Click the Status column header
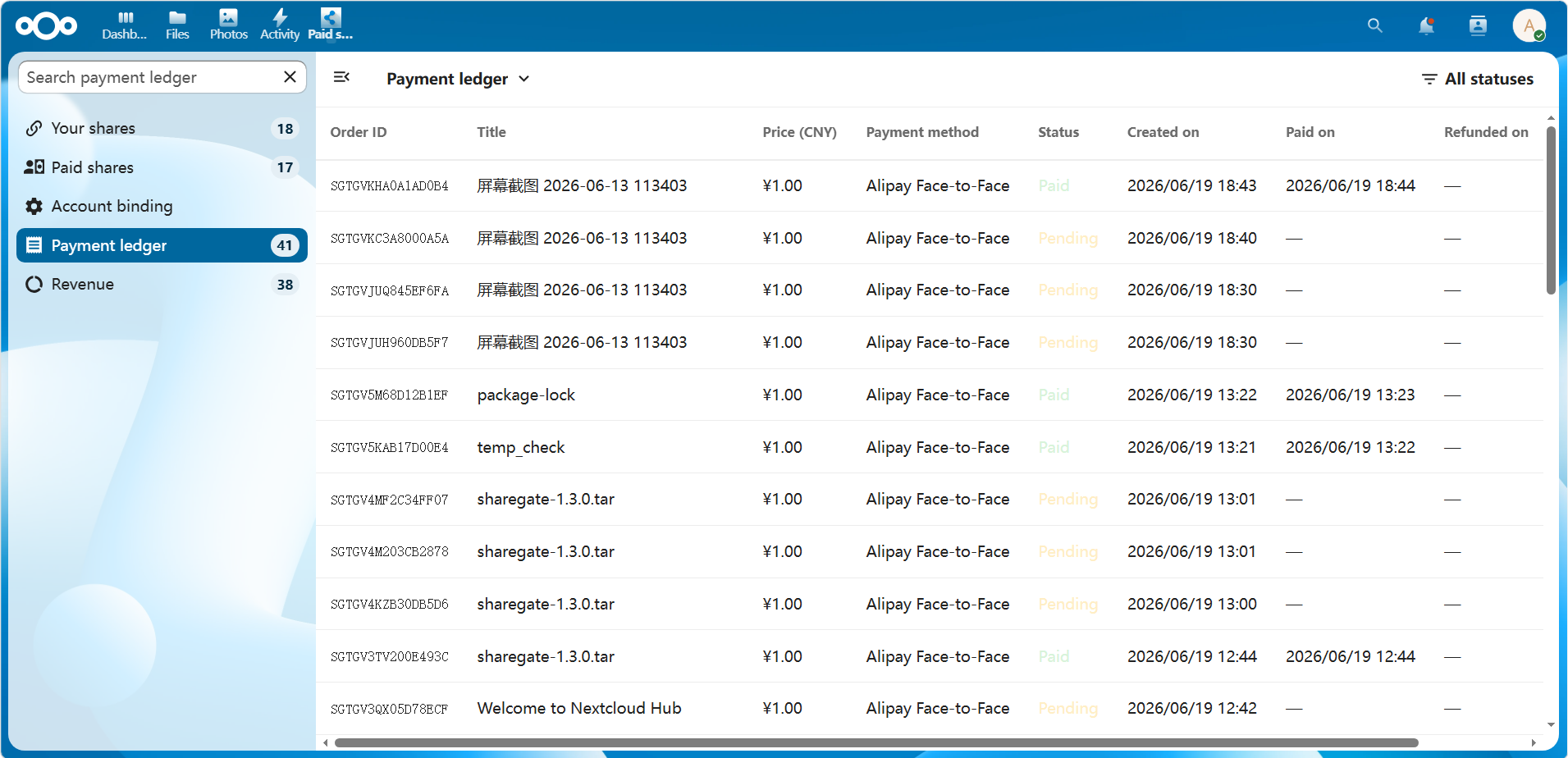1568x758 pixels. click(x=1058, y=132)
